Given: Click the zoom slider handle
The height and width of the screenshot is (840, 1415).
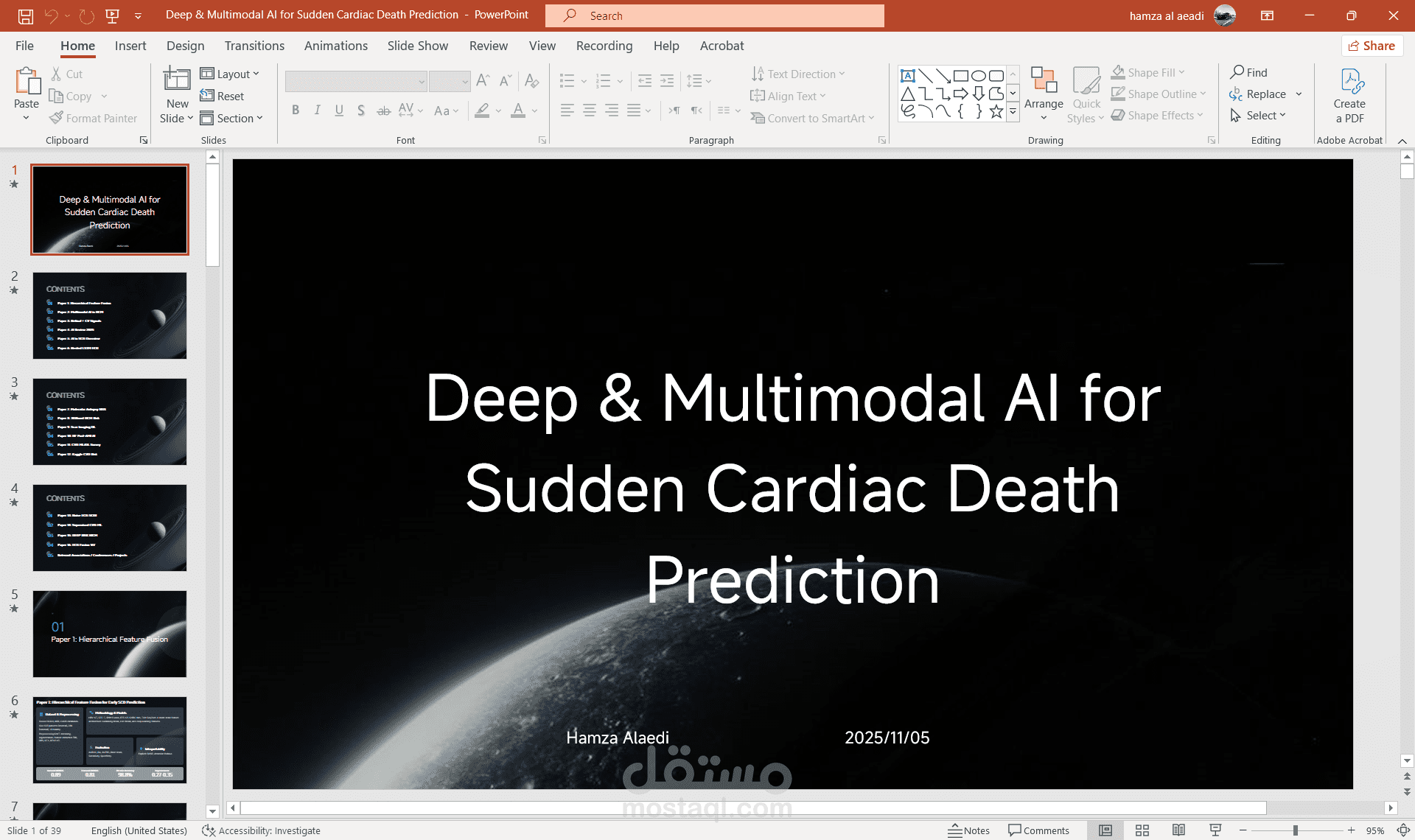Looking at the screenshot, I should (x=1295, y=830).
